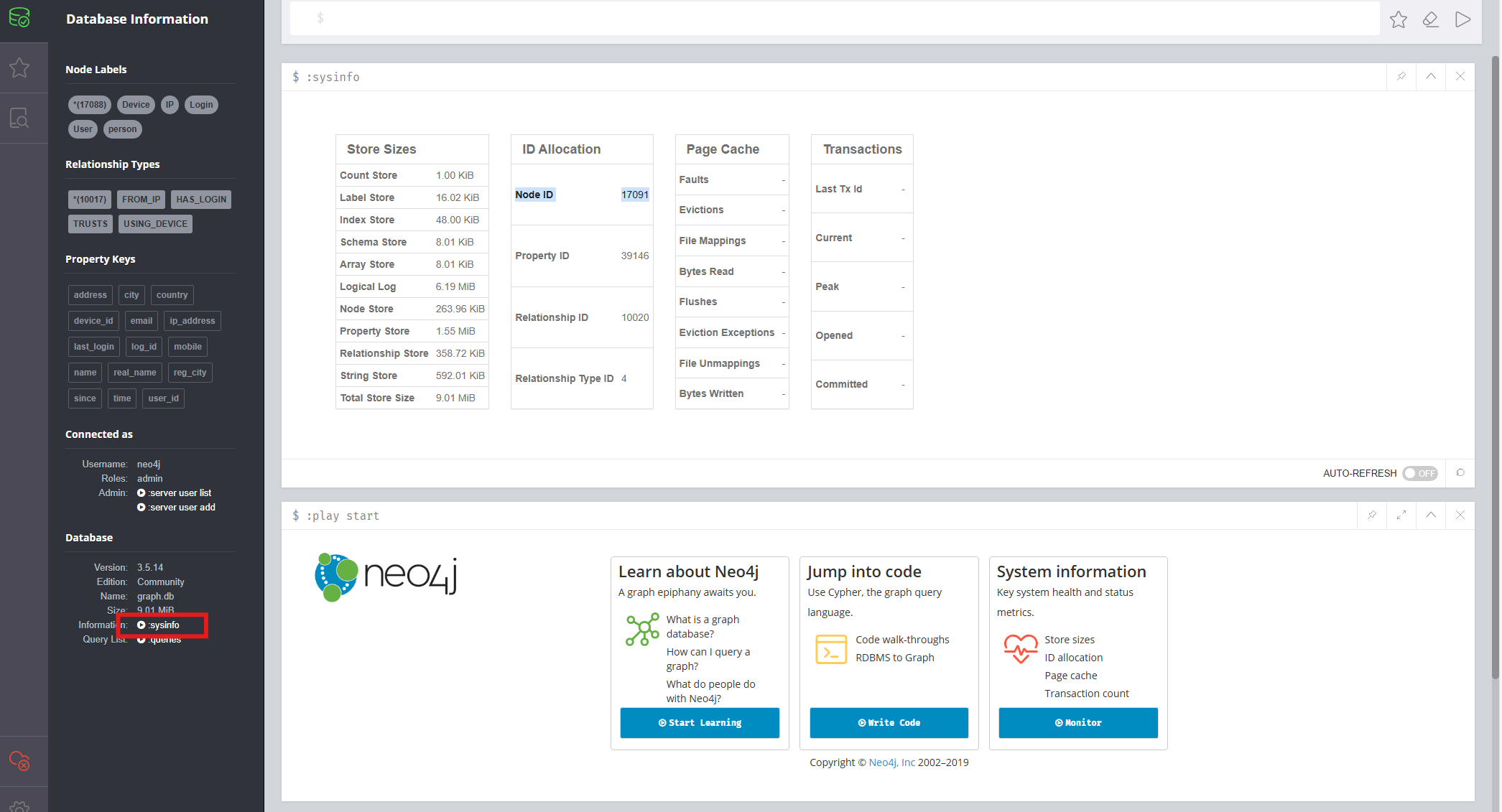The image size is (1502, 812).
Task: Select the FROM_IP relationship type
Action: tap(141, 200)
